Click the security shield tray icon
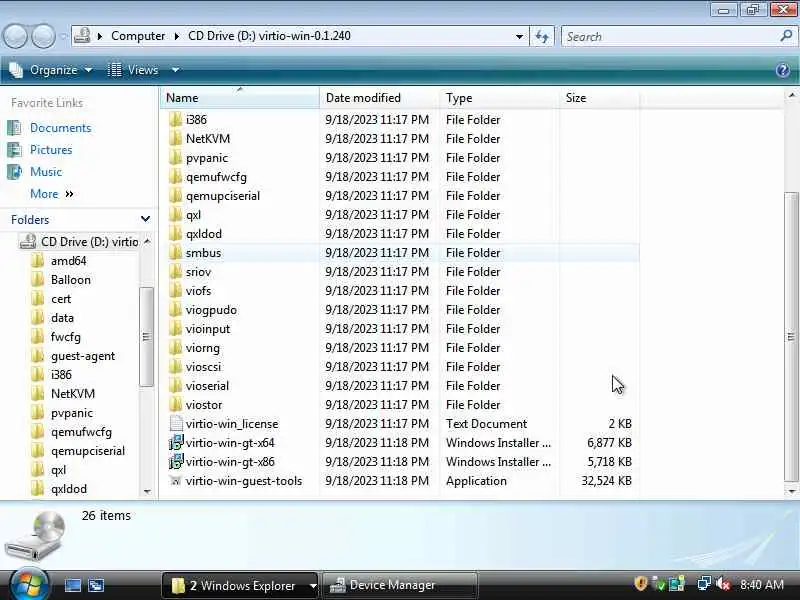The height and width of the screenshot is (600, 800). pyautogui.click(x=640, y=584)
